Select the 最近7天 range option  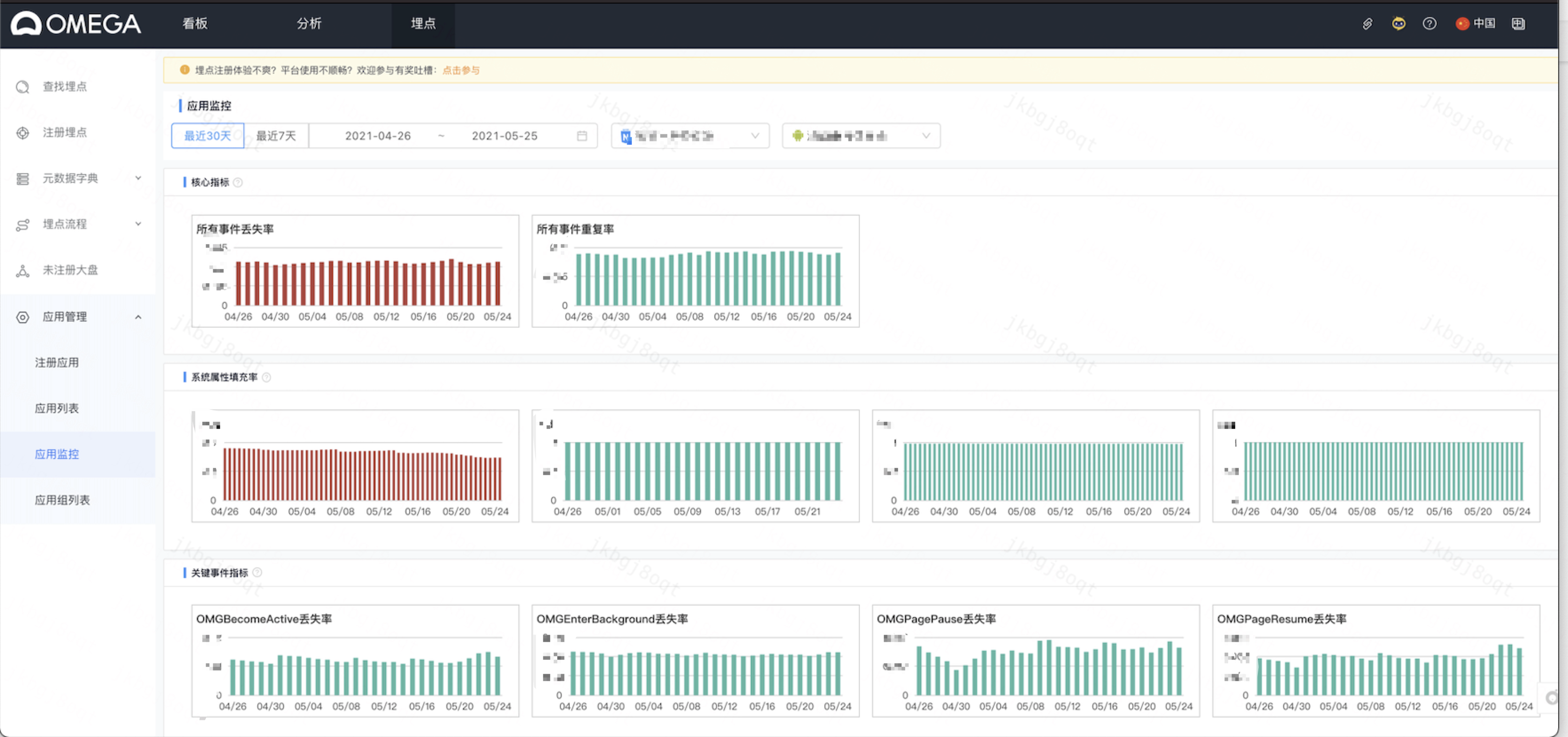point(276,136)
